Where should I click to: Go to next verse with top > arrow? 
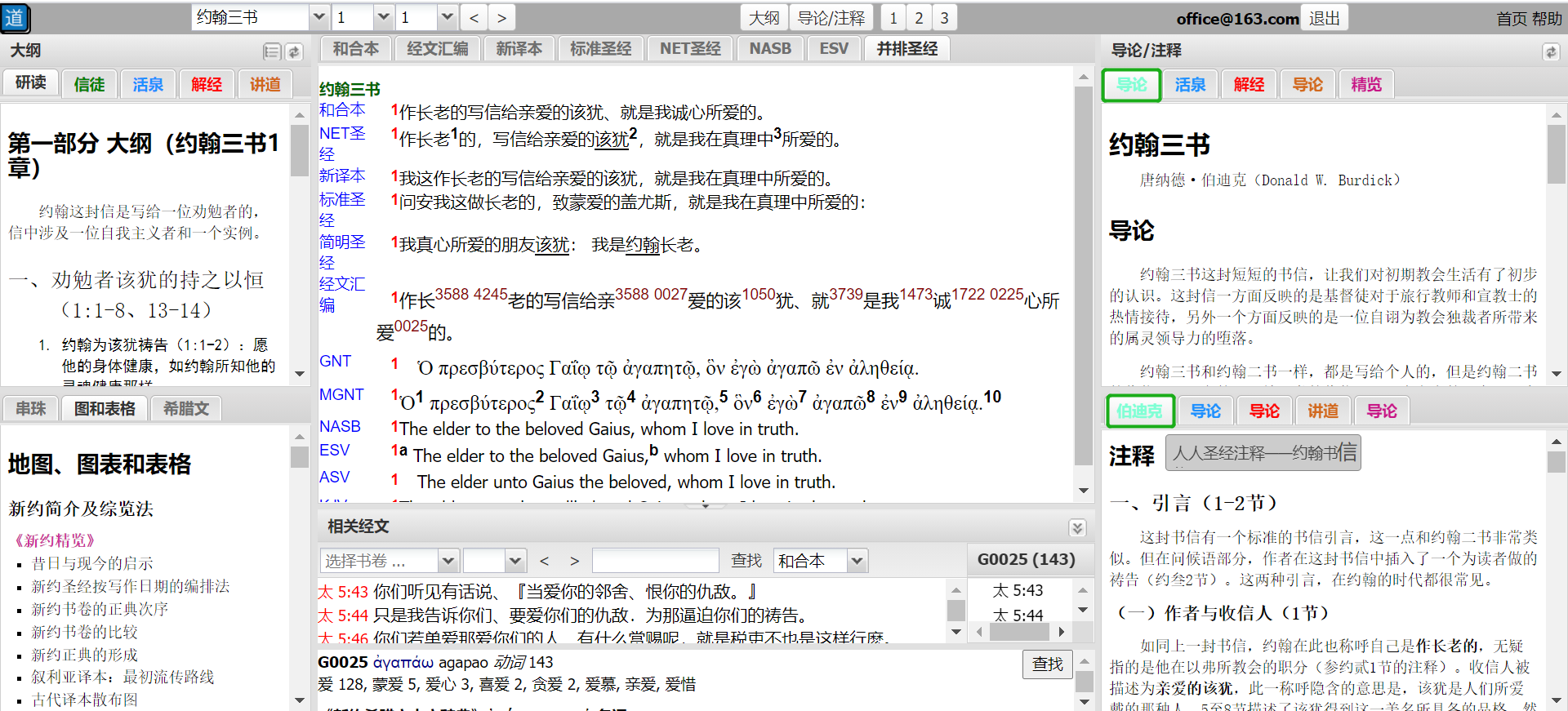[501, 18]
